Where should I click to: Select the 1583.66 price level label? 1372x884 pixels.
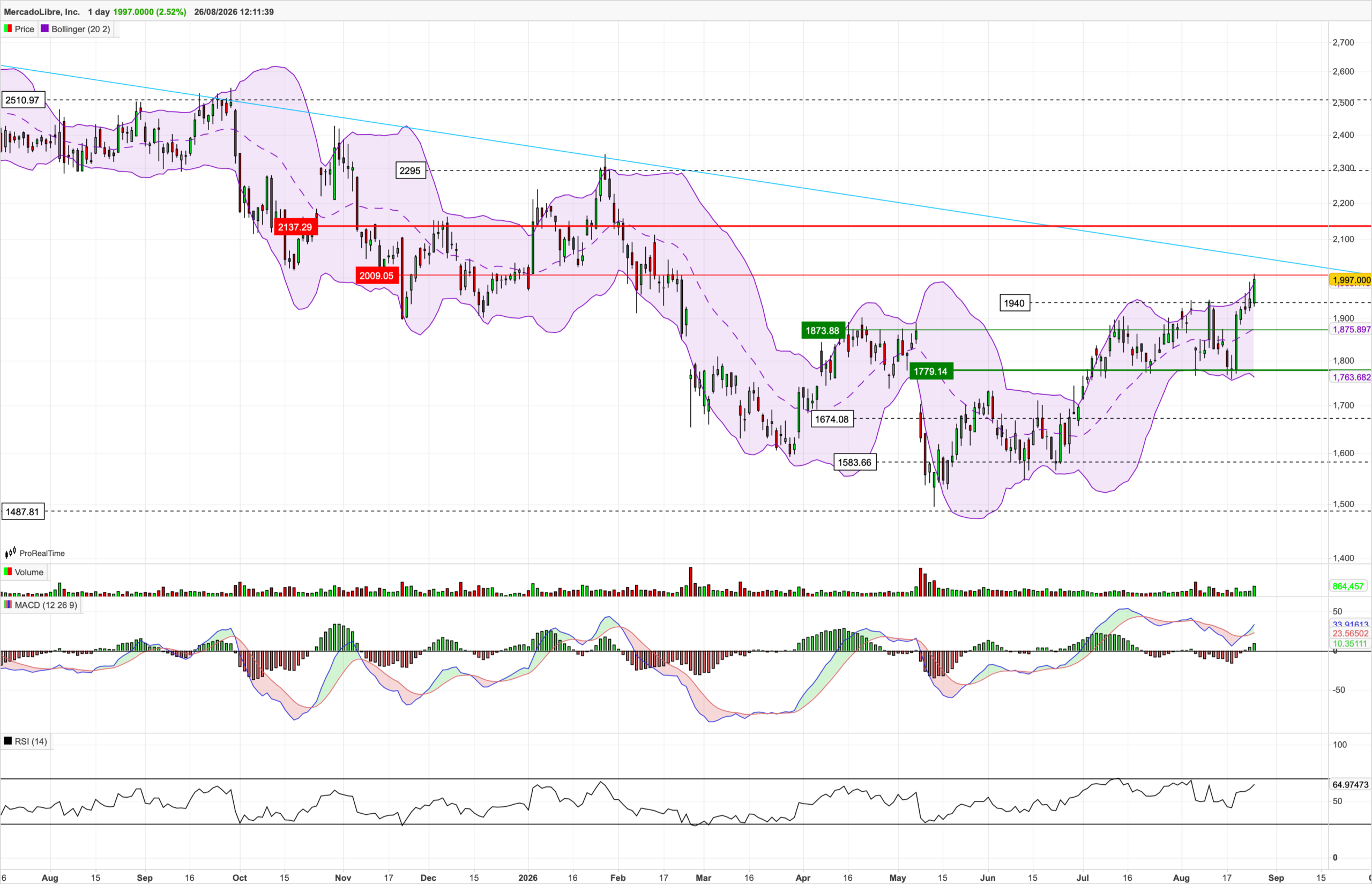click(854, 463)
